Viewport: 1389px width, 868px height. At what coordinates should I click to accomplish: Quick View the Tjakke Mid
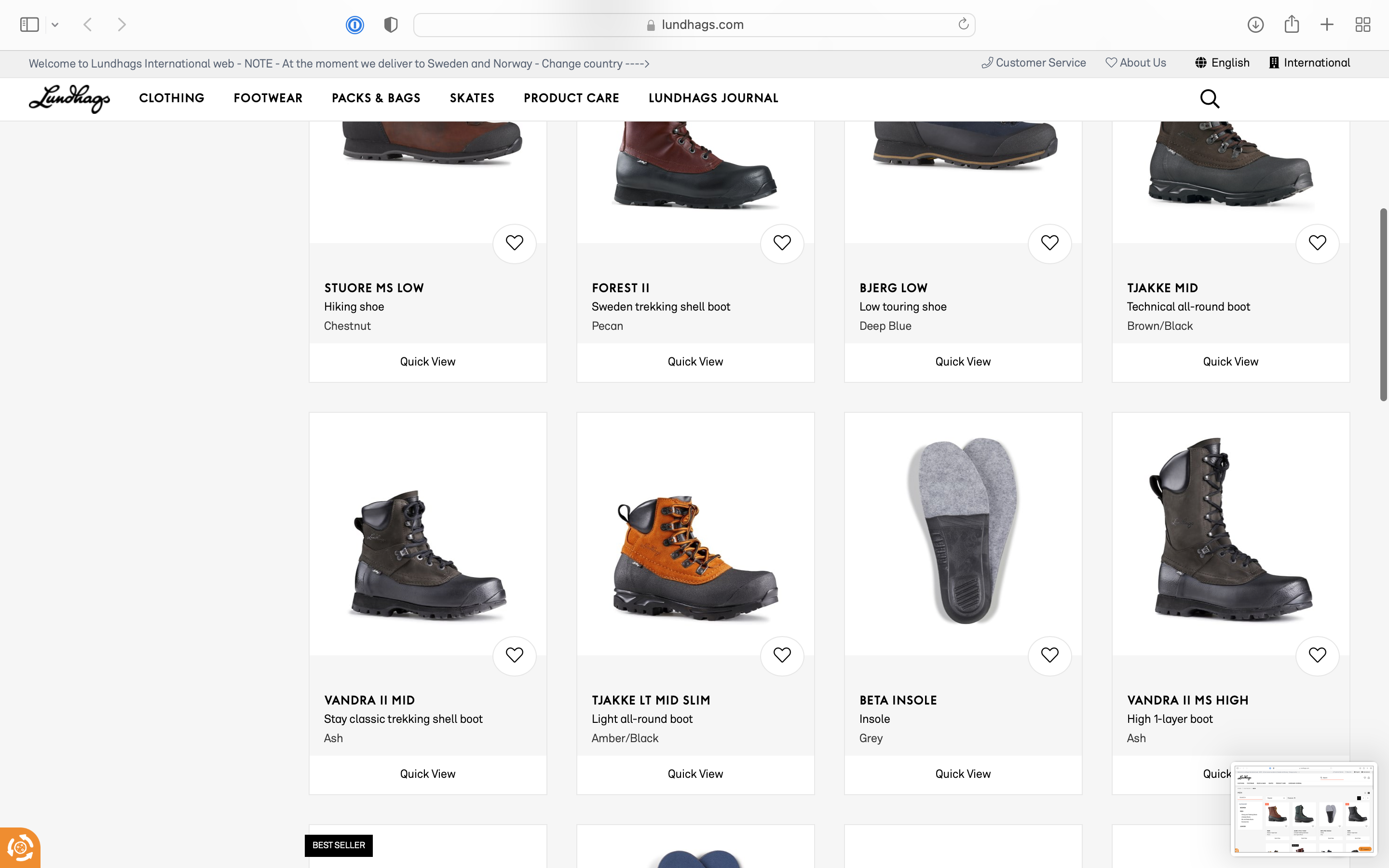pos(1231,362)
